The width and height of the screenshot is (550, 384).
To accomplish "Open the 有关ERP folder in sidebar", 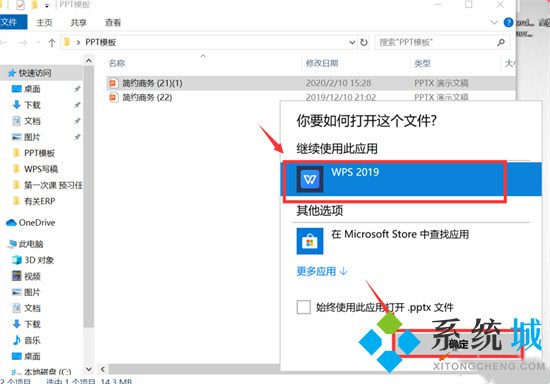I will 39,201.
